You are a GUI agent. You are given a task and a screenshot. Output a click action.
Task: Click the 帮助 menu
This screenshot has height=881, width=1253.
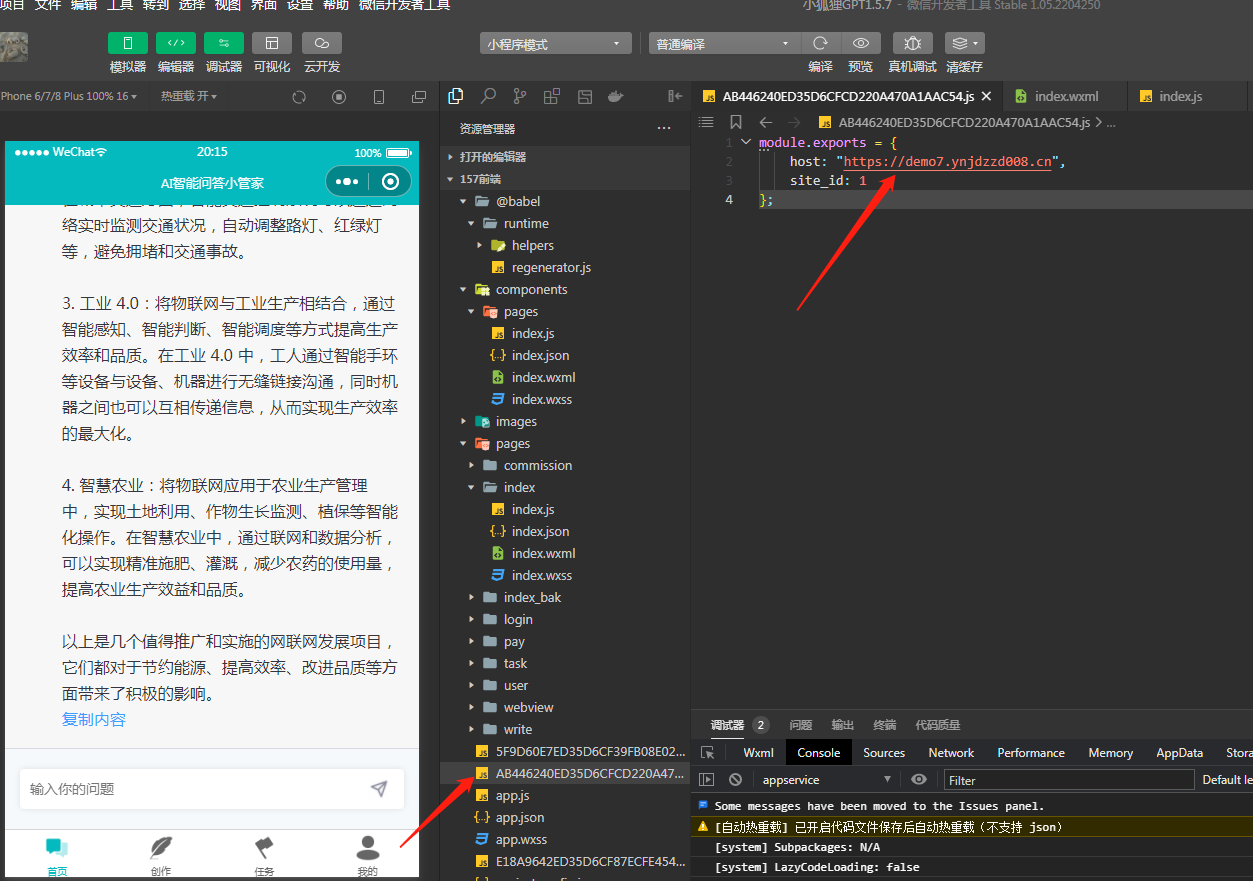point(336,8)
